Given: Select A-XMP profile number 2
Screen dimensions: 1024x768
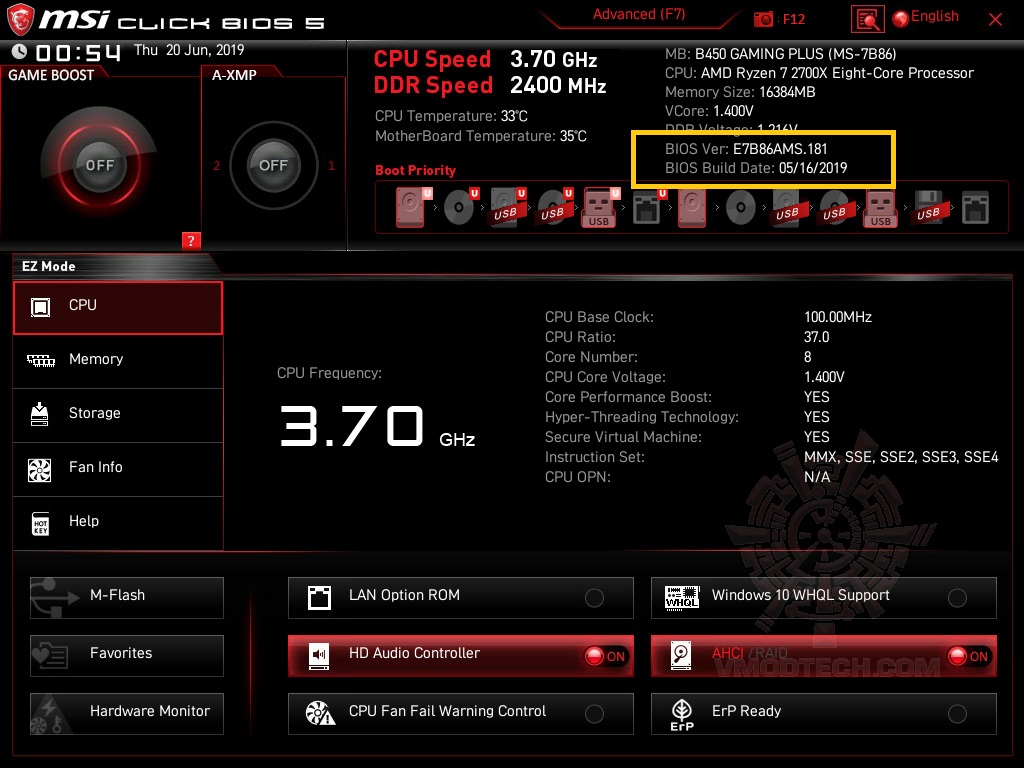Looking at the screenshot, I should [216, 165].
